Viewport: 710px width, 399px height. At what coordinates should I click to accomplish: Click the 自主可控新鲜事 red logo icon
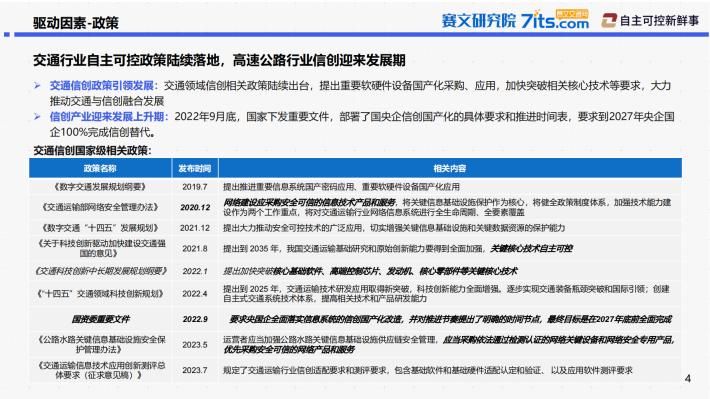(609, 20)
